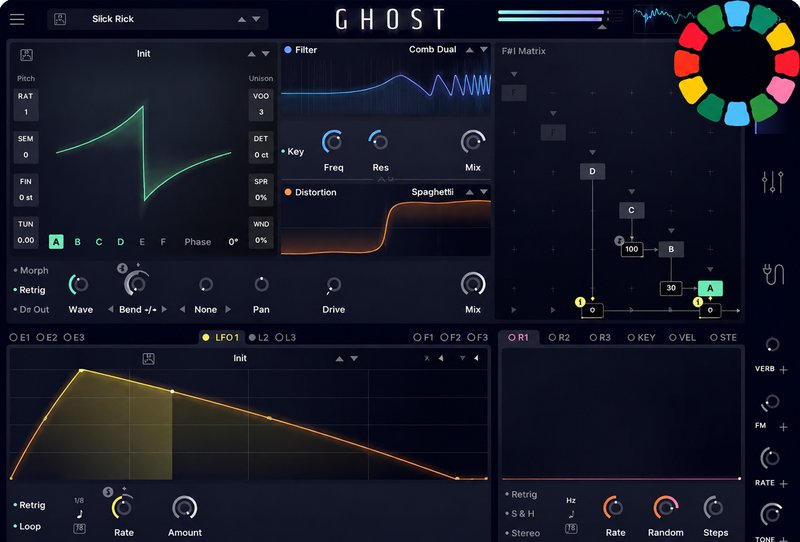The height and width of the screenshot is (542, 800).
Task: Select T8 triplet icon in R1 random section
Action: coord(571,528)
